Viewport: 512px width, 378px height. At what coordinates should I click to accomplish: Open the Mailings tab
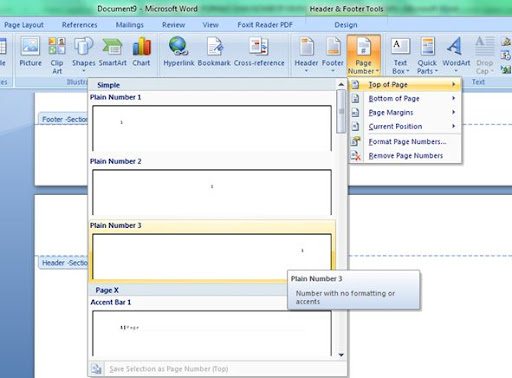pos(129,25)
